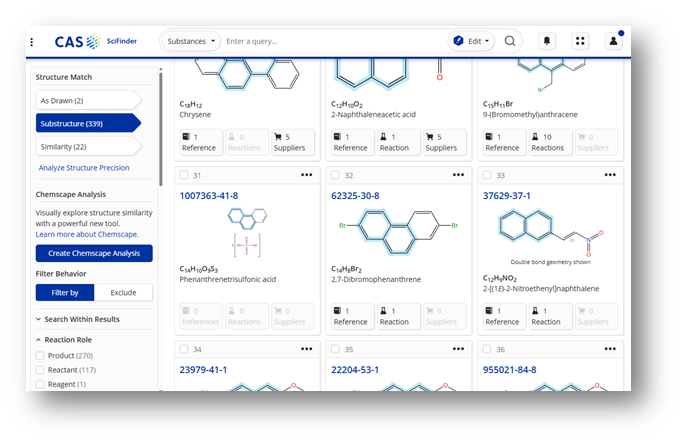Open the Substances search type dropdown

tap(191, 41)
